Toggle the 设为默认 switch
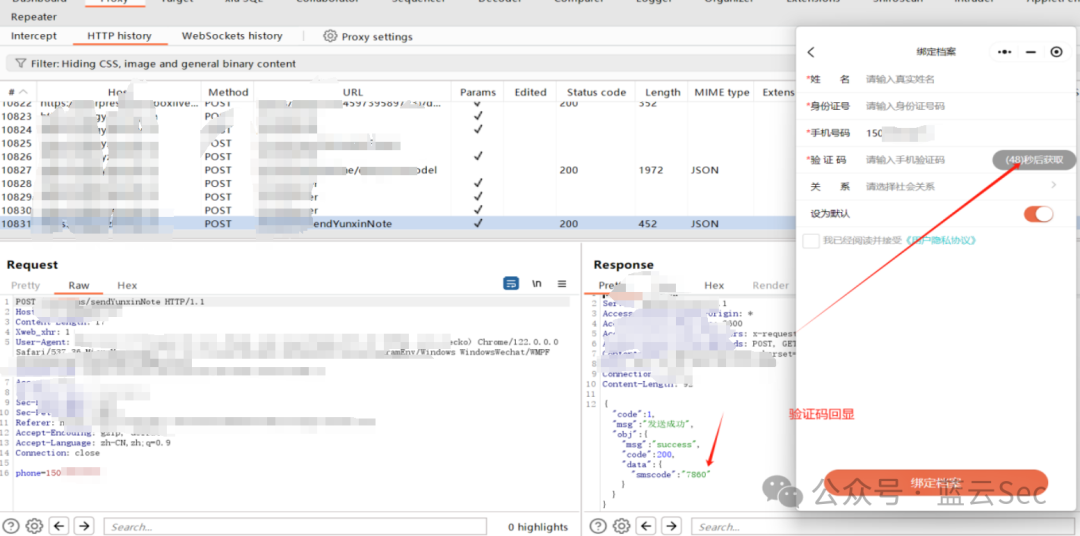The height and width of the screenshot is (536, 1080). [1039, 214]
